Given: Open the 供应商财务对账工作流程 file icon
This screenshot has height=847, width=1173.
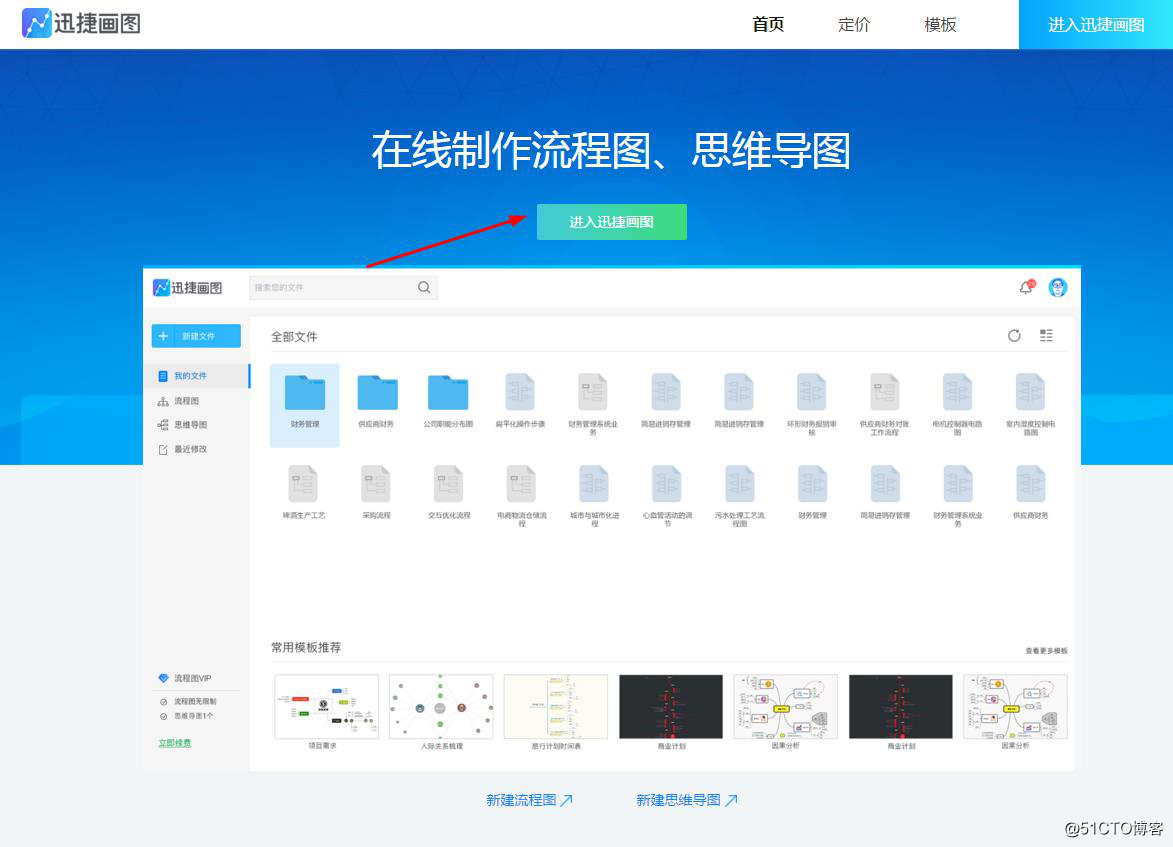Looking at the screenshot, I should pyautogui.click(x=884, y=392).
